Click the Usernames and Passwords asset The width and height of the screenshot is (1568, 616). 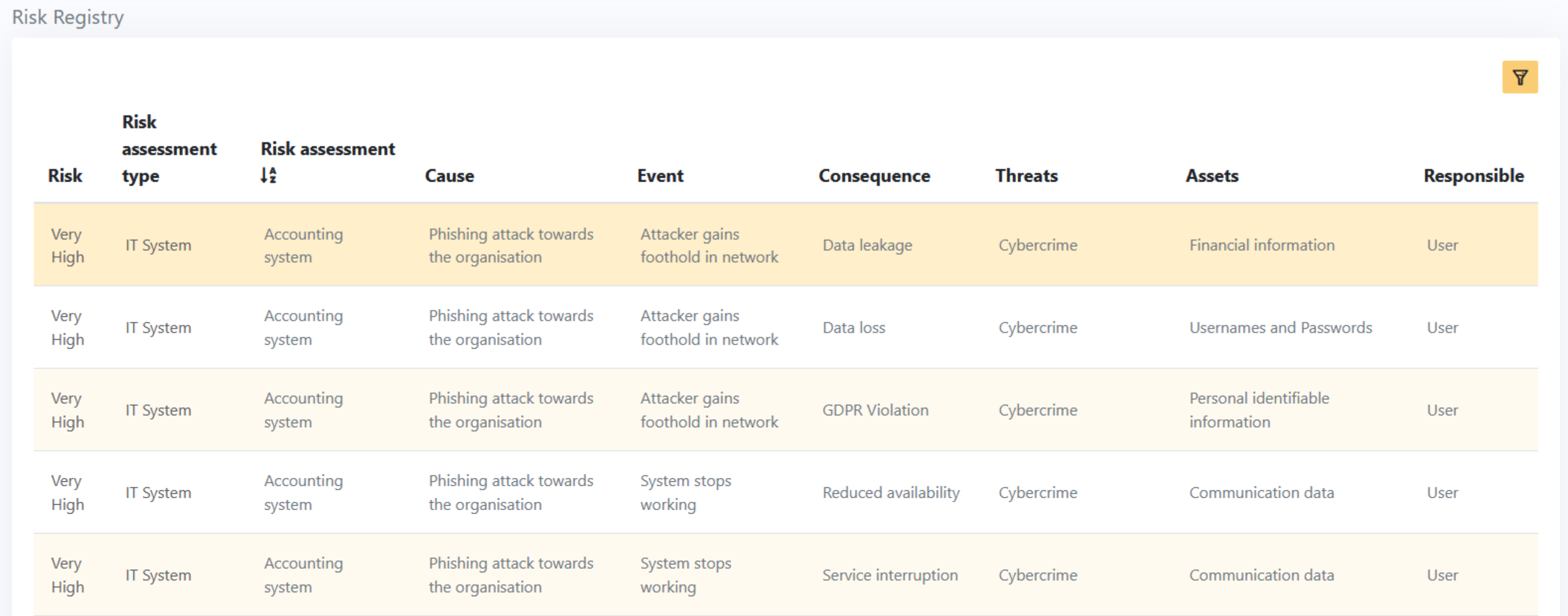1281,328
